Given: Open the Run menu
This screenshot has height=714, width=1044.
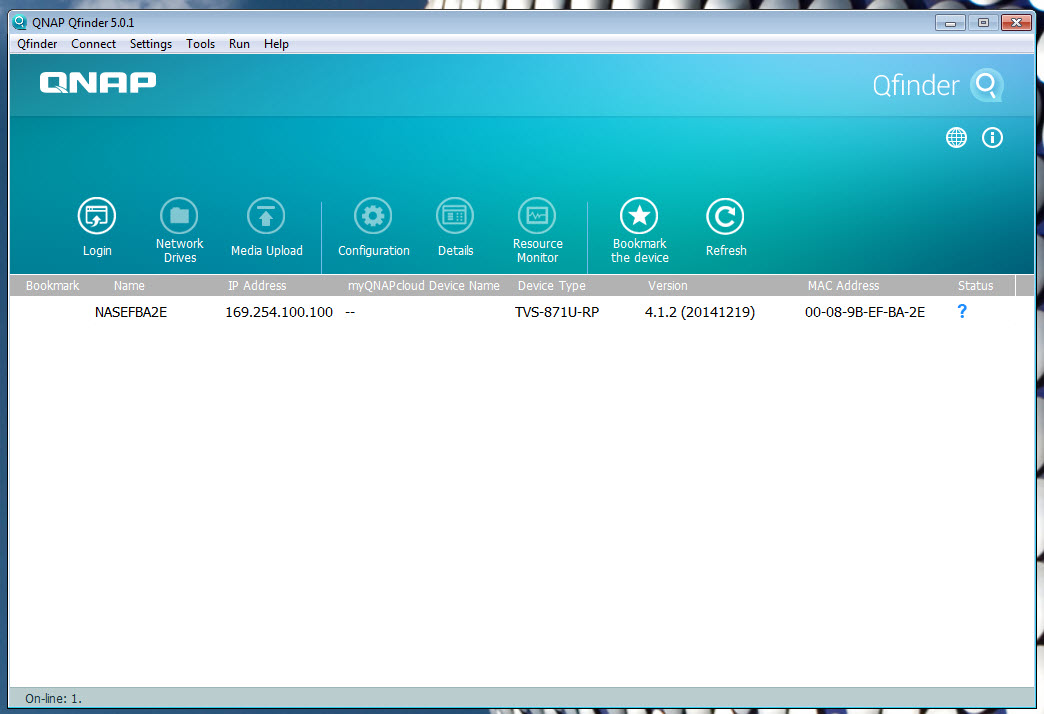Looking at the screenshot, I should coord(239,44).
